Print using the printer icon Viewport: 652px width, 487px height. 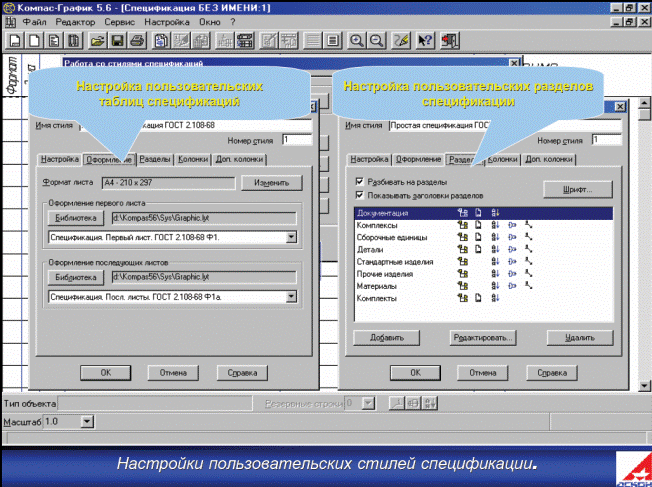(x=137, y=41)
